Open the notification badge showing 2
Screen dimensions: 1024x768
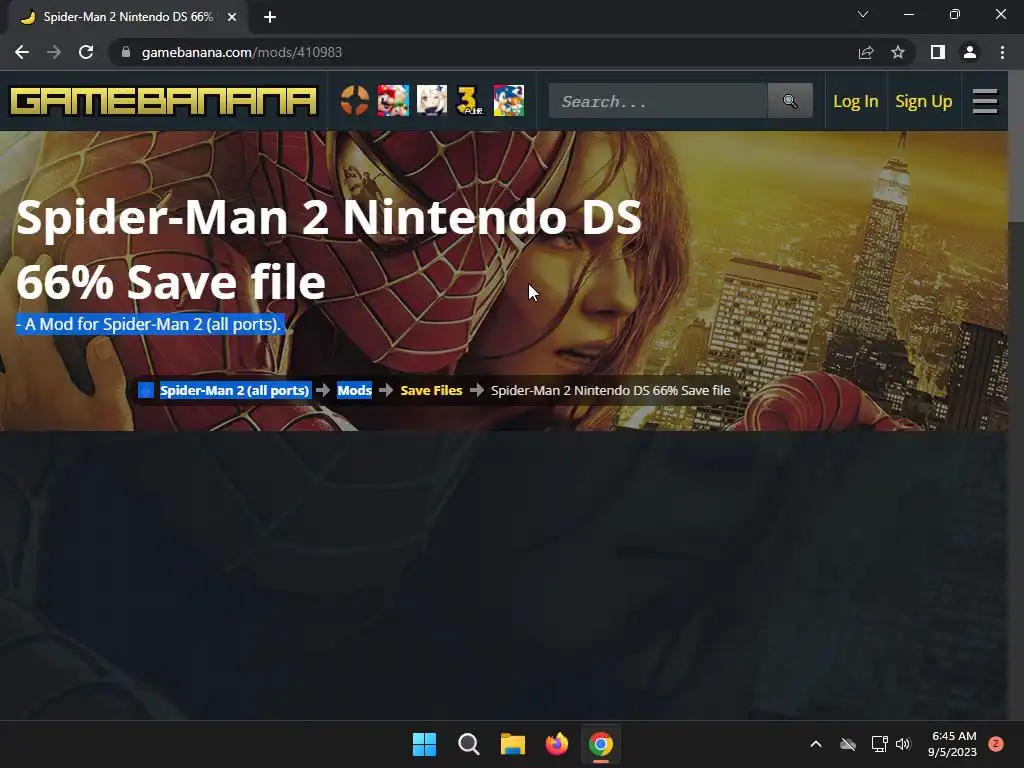point(996,744)
